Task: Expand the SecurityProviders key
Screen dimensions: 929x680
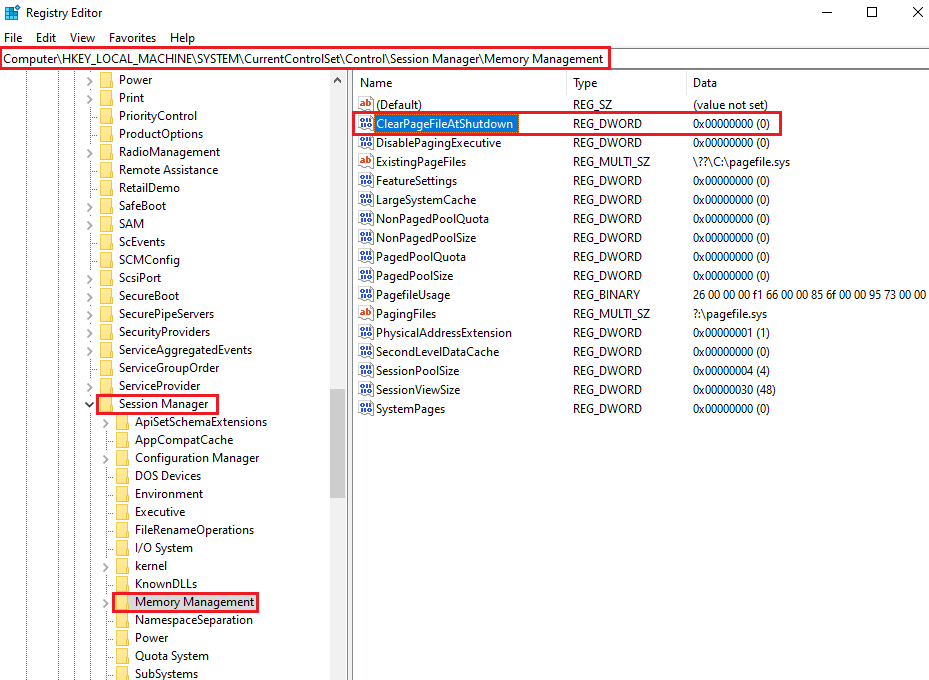Action: [89, 333]
